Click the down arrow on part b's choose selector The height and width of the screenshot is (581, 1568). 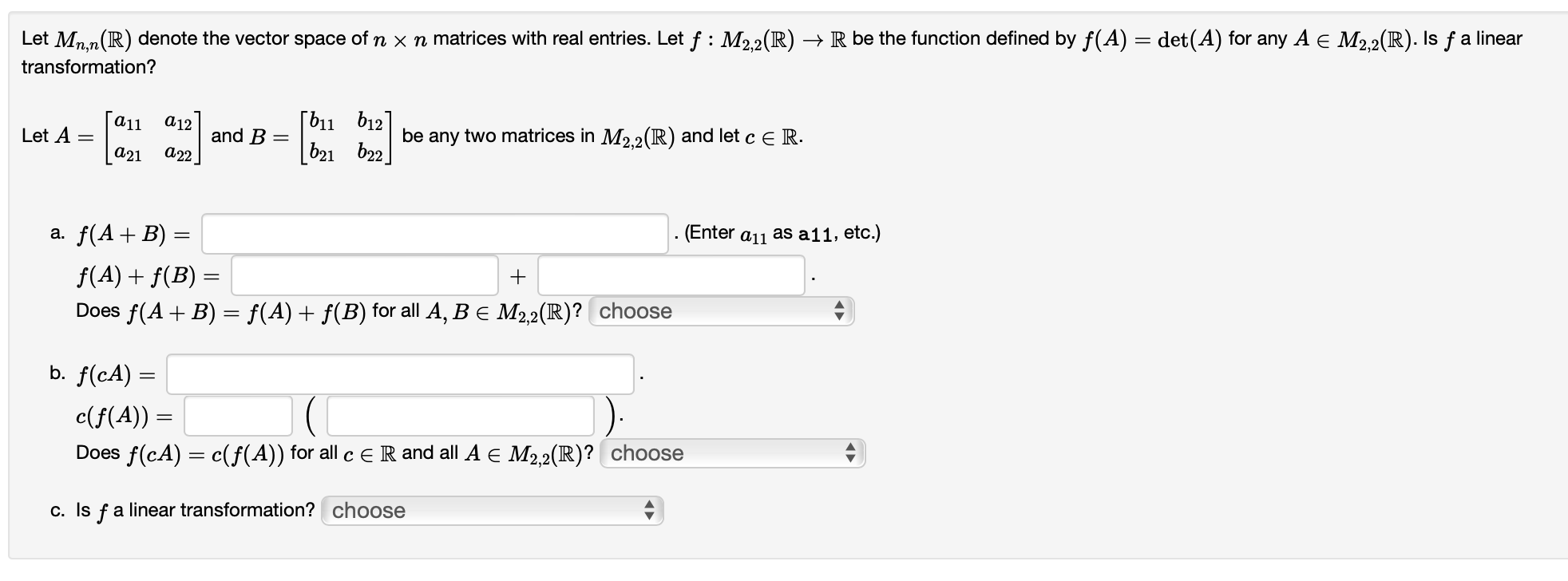(x=852, y=458)
